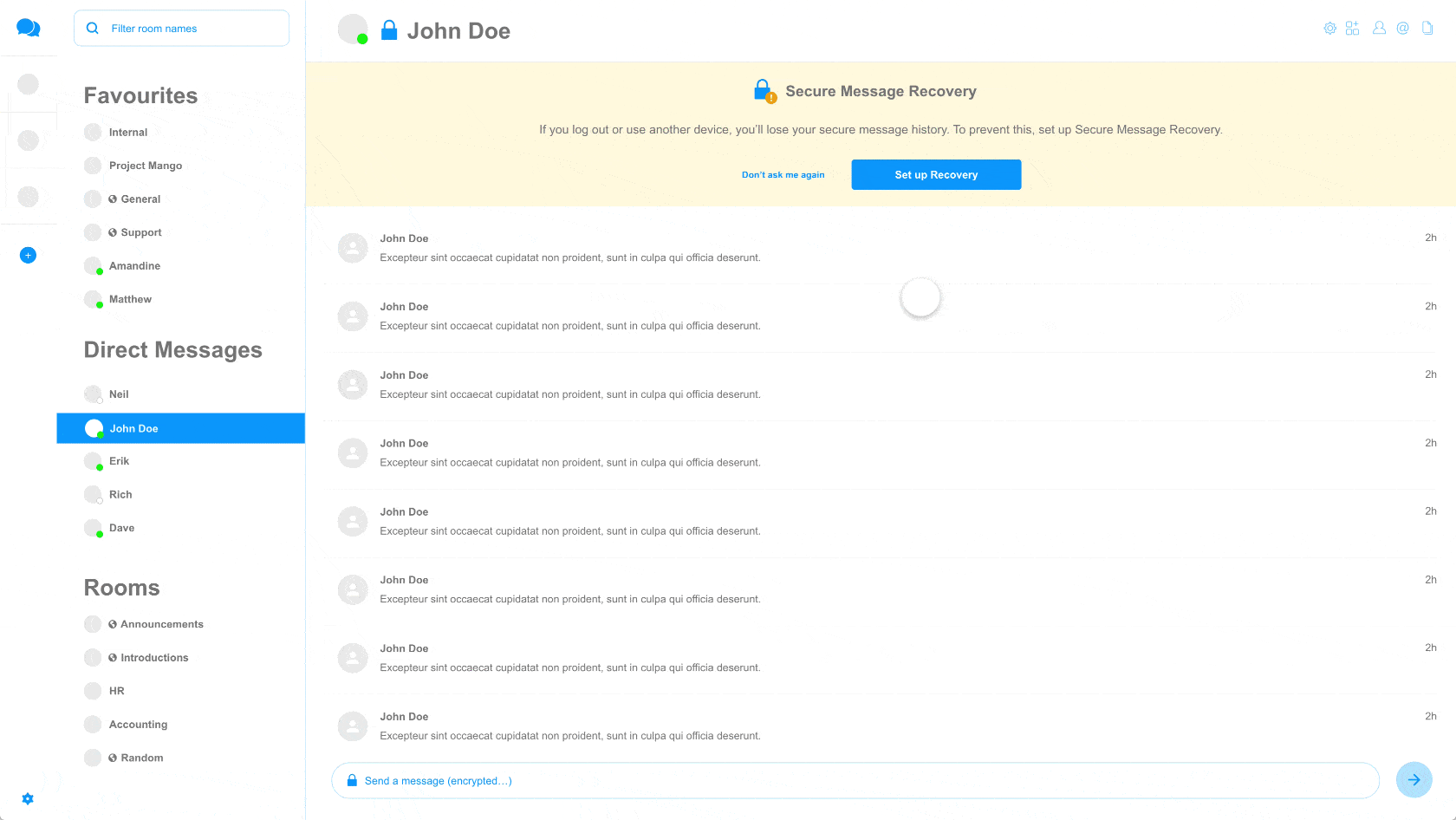Click the chat bubbles app logo
This screenshot has height=820, width=1456.
[28, 28]
